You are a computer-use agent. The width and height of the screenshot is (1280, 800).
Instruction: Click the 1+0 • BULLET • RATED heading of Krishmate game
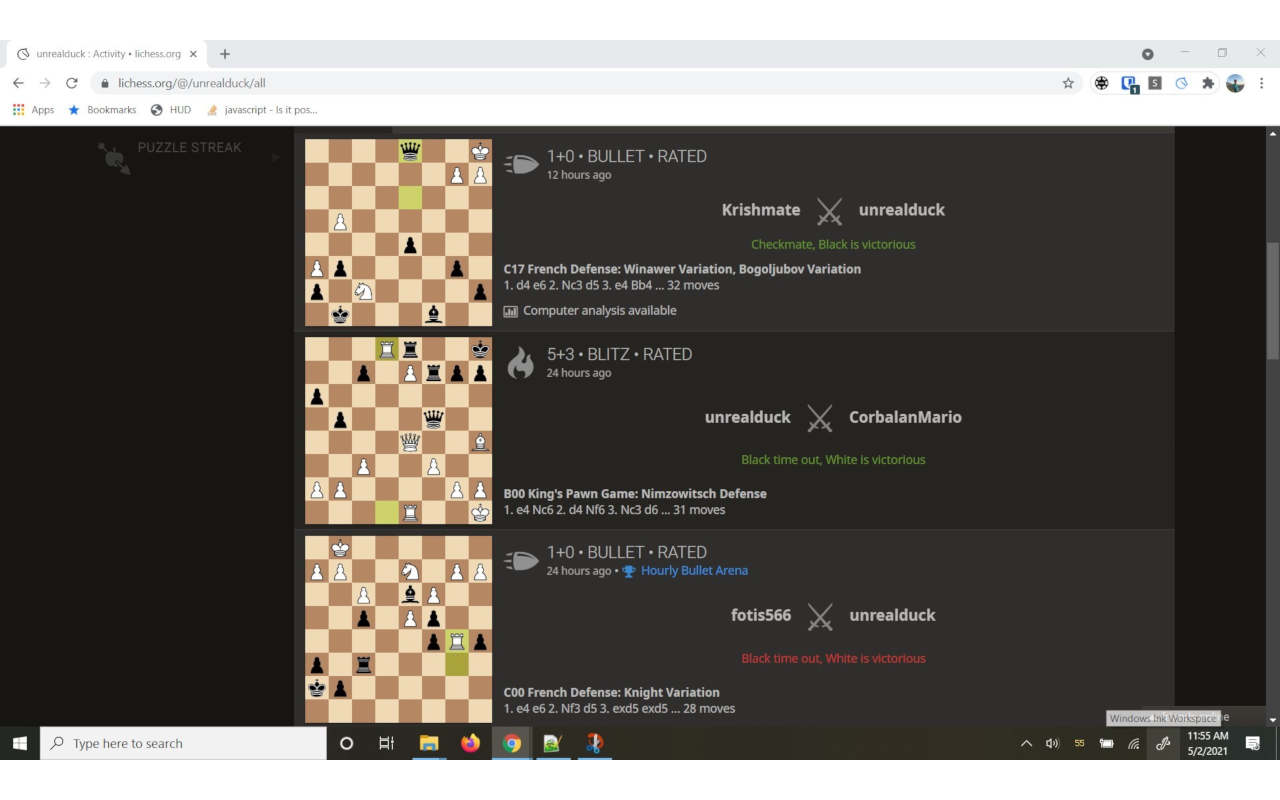tap(627, 156)
